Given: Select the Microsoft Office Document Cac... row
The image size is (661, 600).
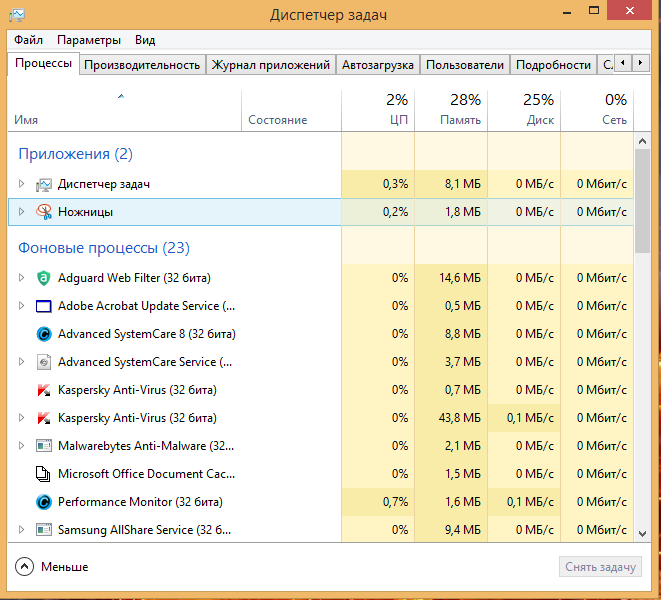Looking at the screenshot, I should (x=320, y=474).
